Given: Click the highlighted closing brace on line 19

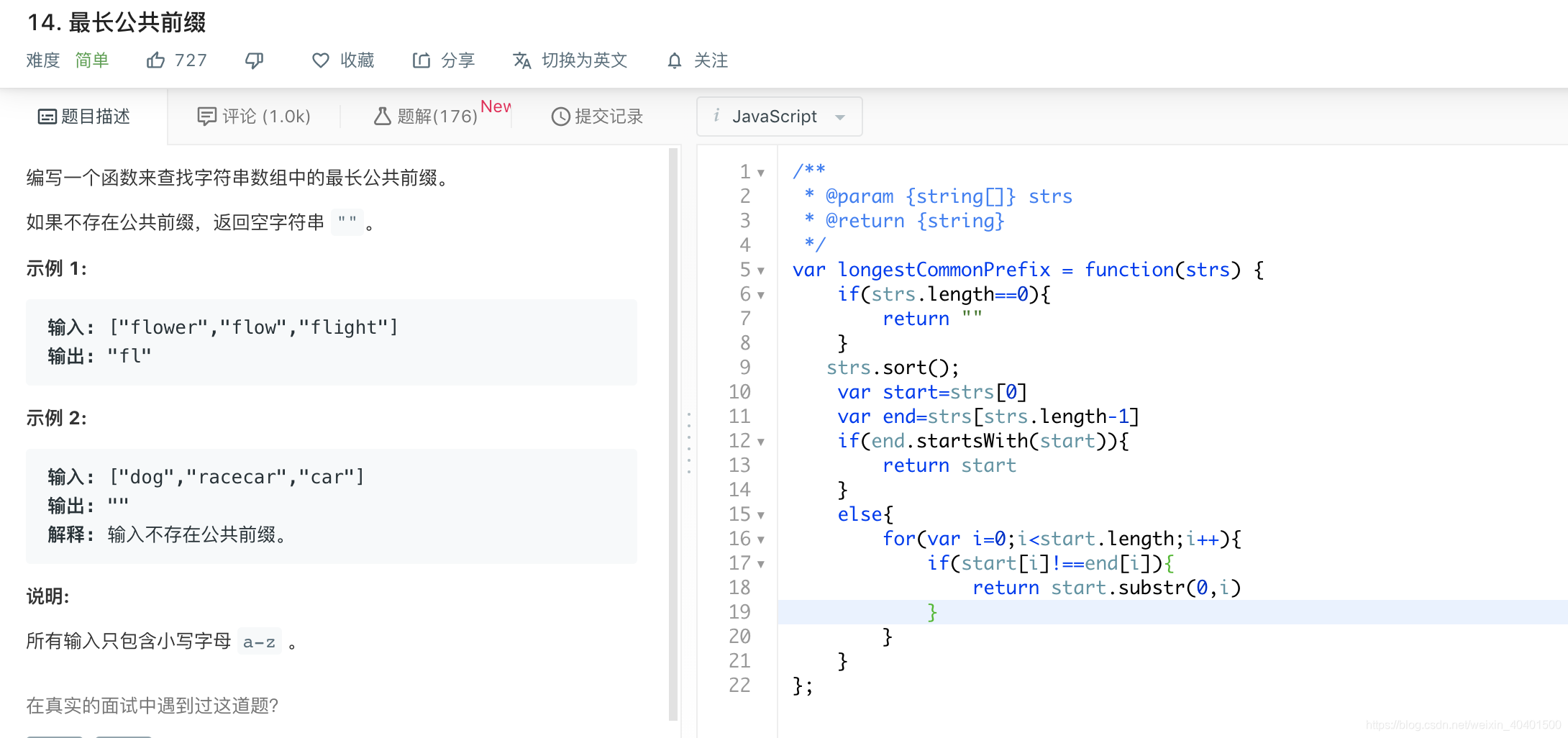Looking at the screenshot, I should 932,612.
